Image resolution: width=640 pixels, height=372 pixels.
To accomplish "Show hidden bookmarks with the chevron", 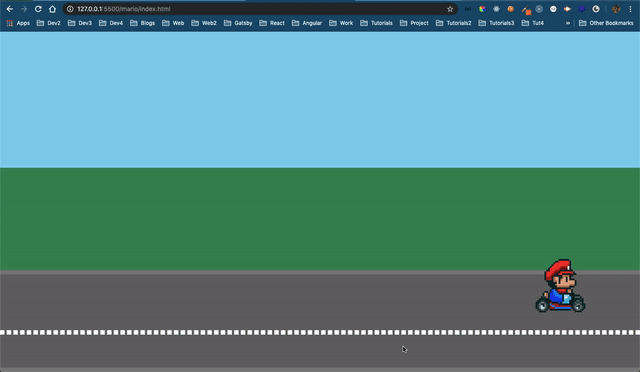I will pyautogui.click(x=567, y=23).
